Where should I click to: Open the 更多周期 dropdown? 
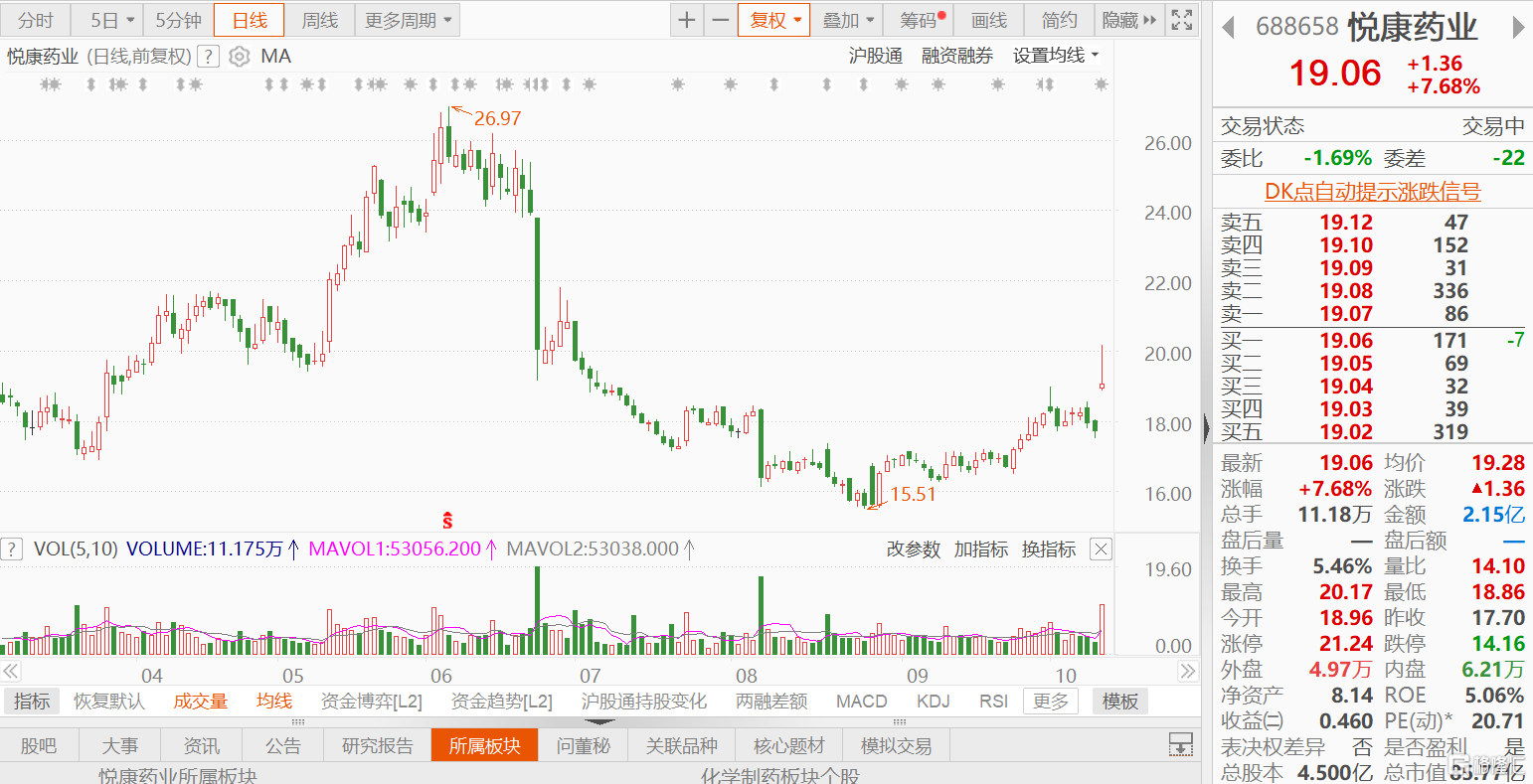click(x=407, y=20)
